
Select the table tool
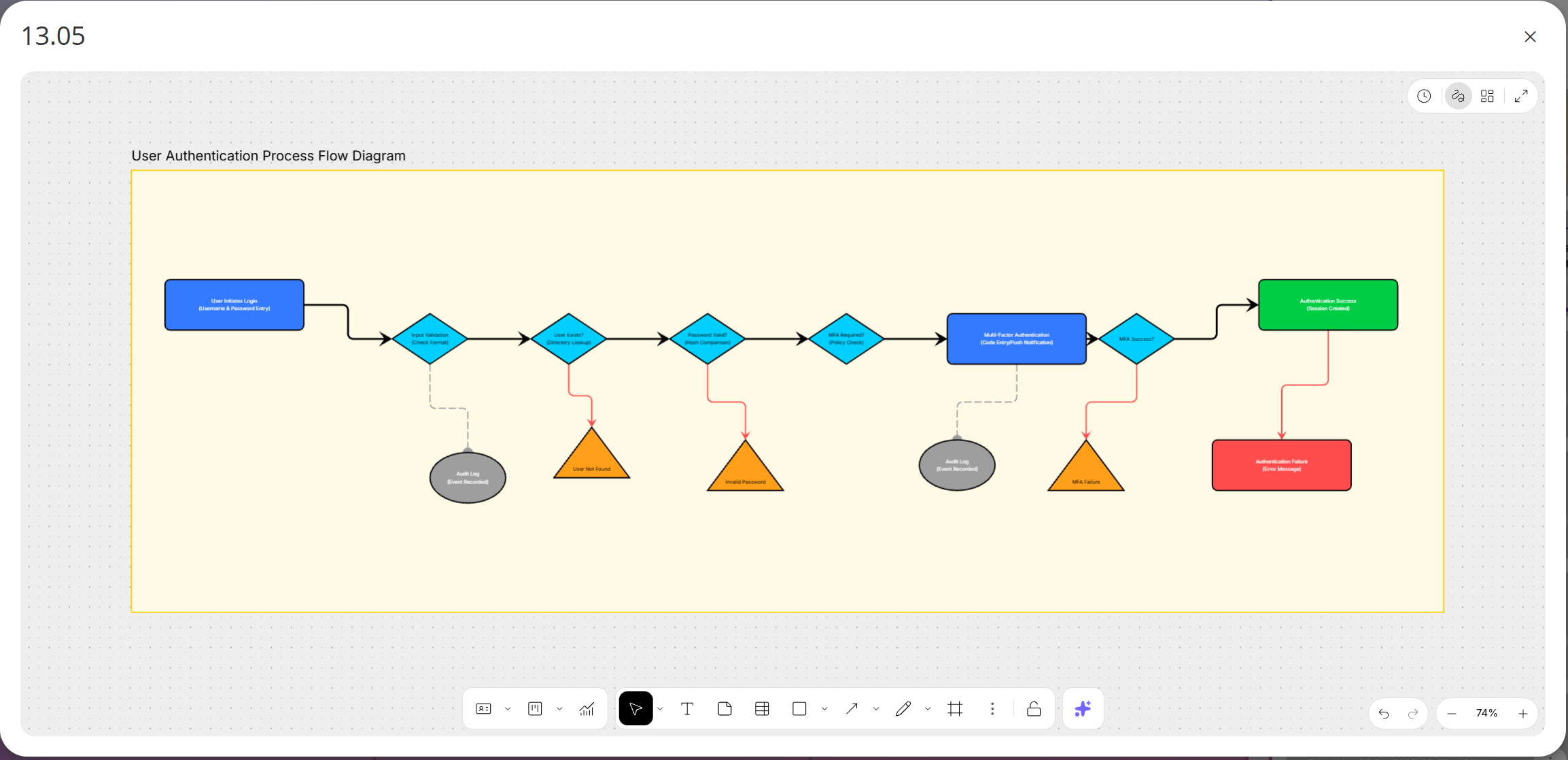[x=762, y=709]
